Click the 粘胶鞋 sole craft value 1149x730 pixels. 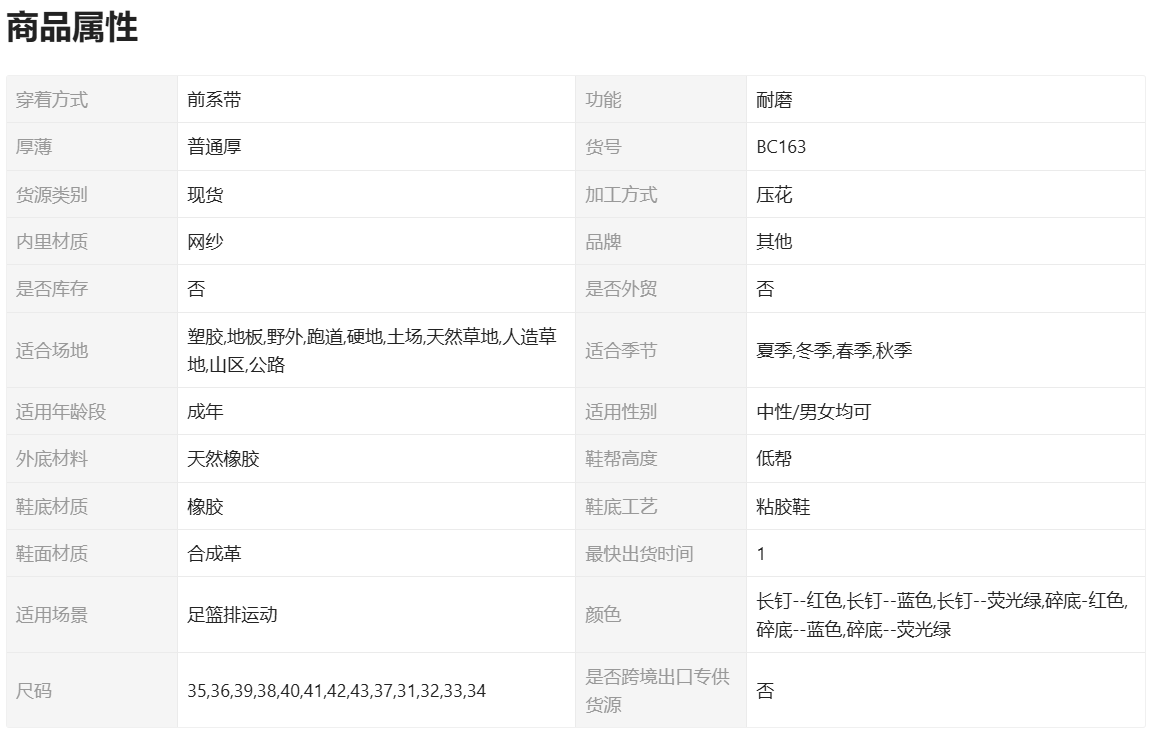click(783, 507)
